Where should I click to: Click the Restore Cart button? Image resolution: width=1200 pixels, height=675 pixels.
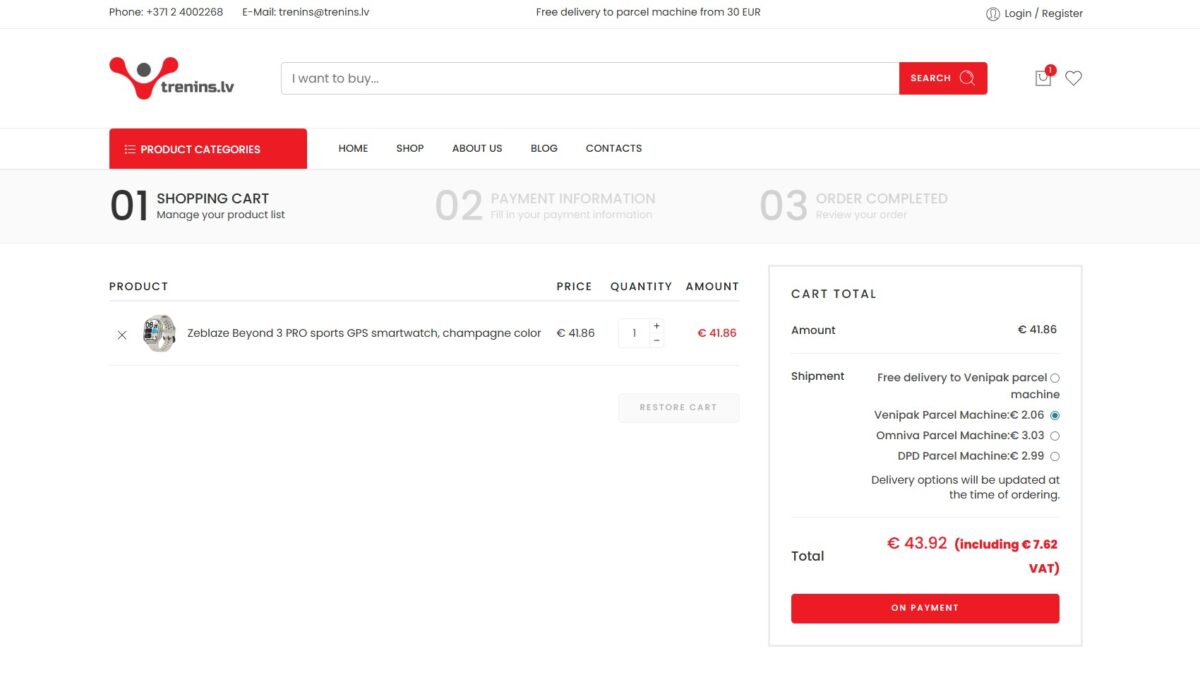pyautogui.click(x=679, y=407)
